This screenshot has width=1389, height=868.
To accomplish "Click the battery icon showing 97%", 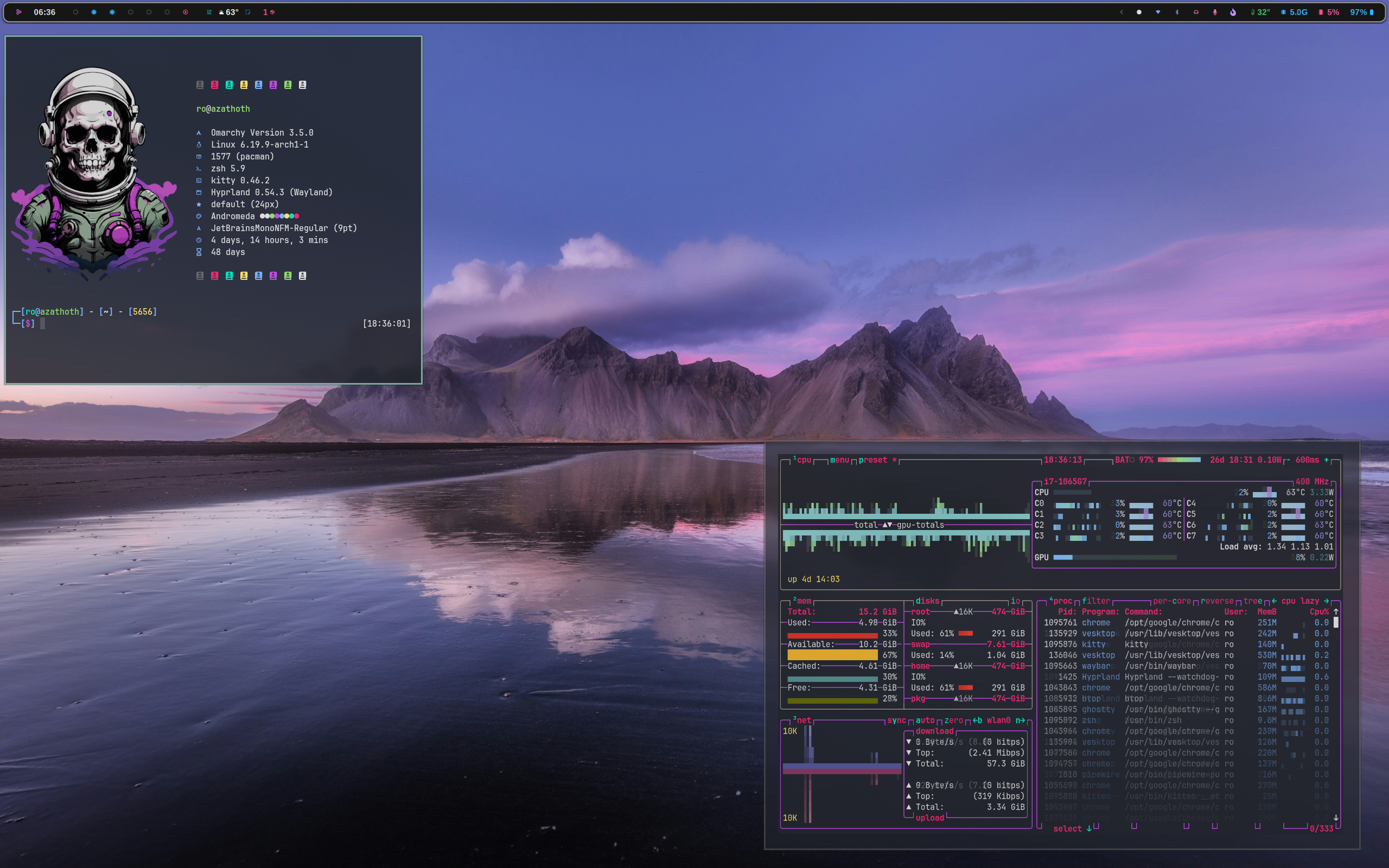I will tap(1371, 12).
